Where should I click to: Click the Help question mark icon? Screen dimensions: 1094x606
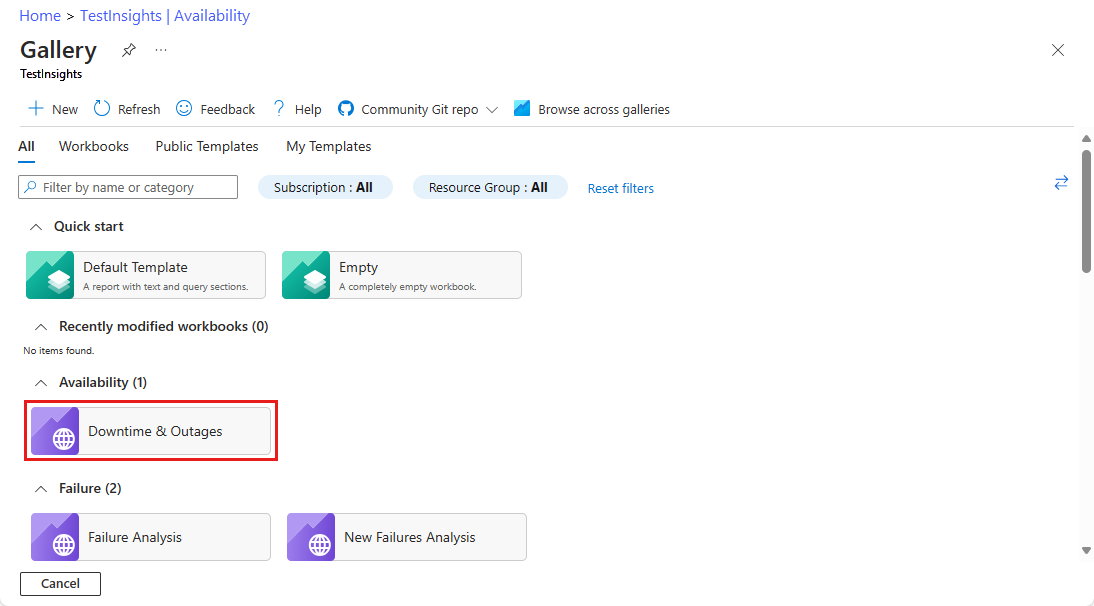point(279,108)
